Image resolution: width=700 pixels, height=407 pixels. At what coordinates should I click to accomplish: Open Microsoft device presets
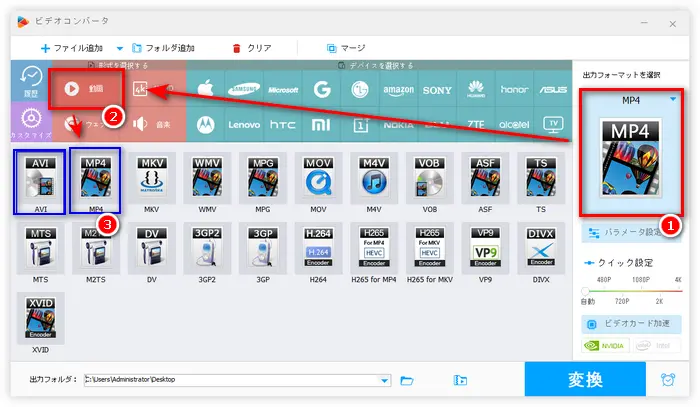click(283, 89)
